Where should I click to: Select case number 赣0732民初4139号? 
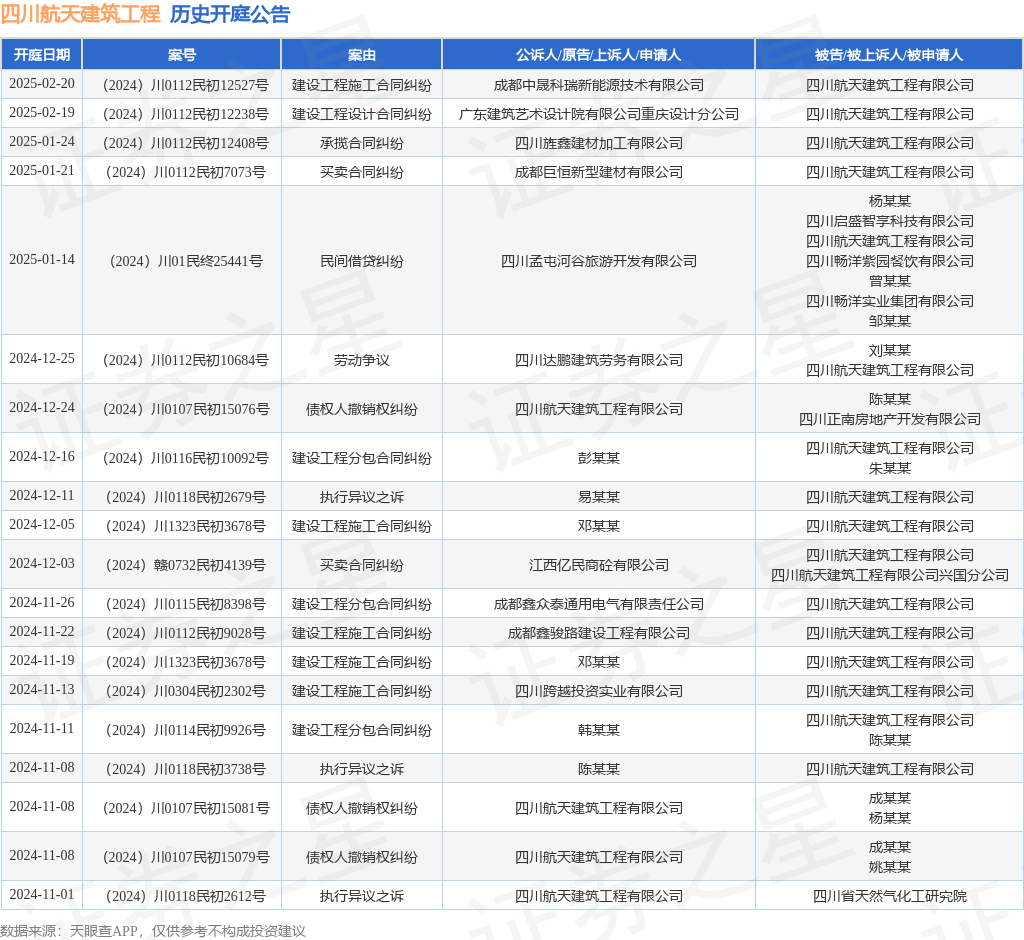(185, 565)
